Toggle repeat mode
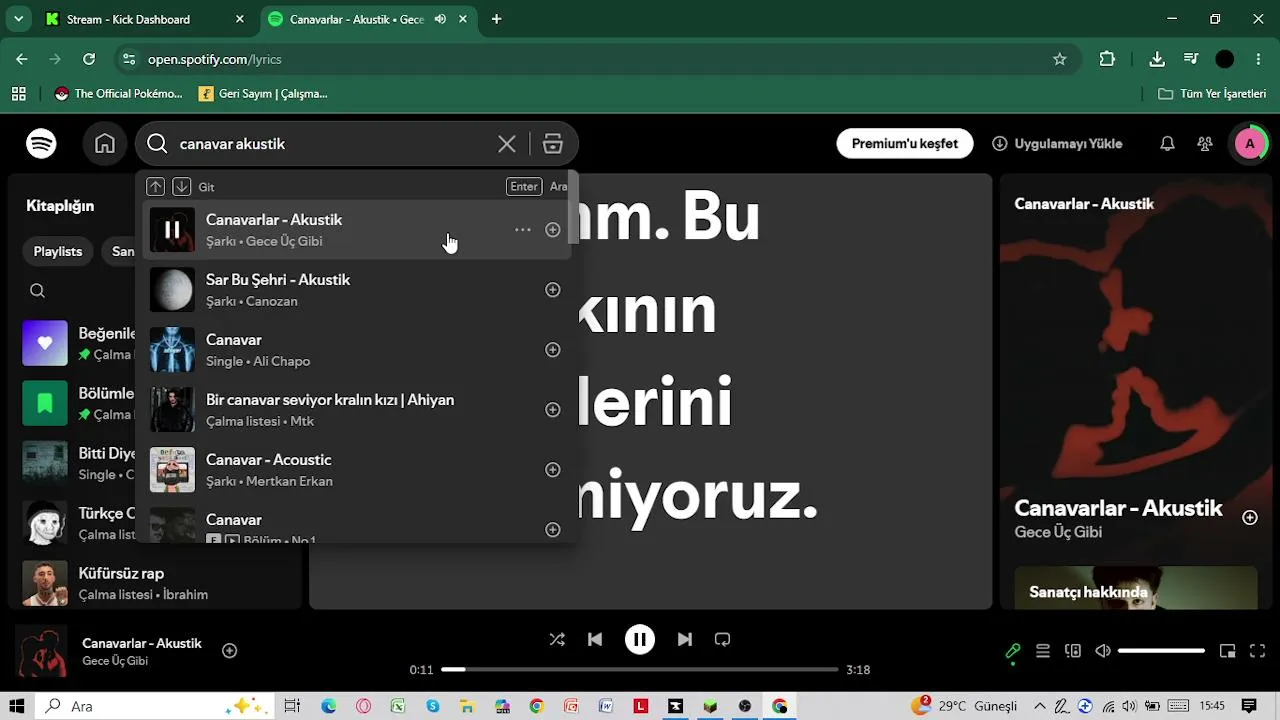The width and height of the screenshot is (1280, 720). 723,640
